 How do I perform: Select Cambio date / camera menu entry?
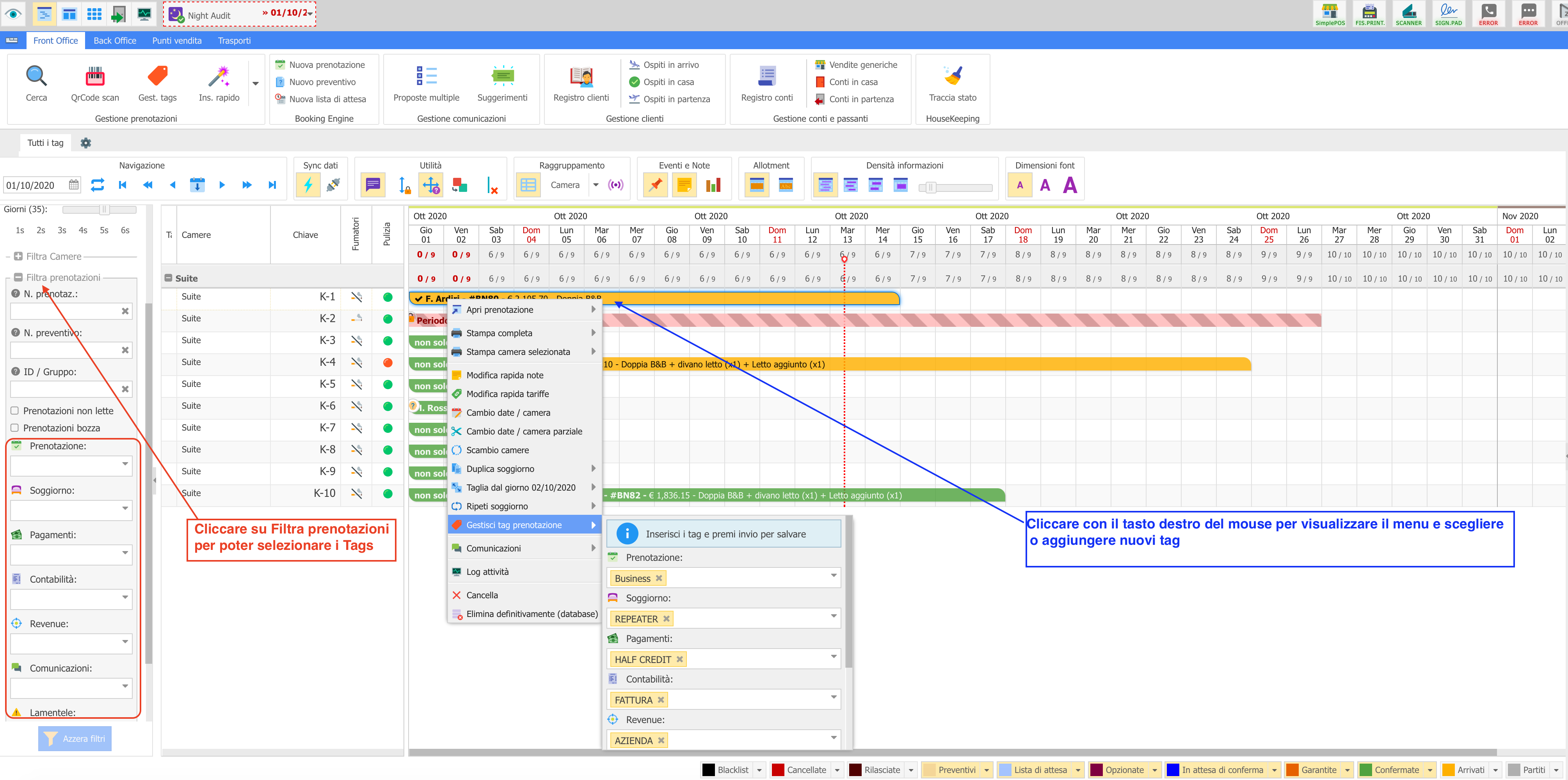tap(508, 413)
